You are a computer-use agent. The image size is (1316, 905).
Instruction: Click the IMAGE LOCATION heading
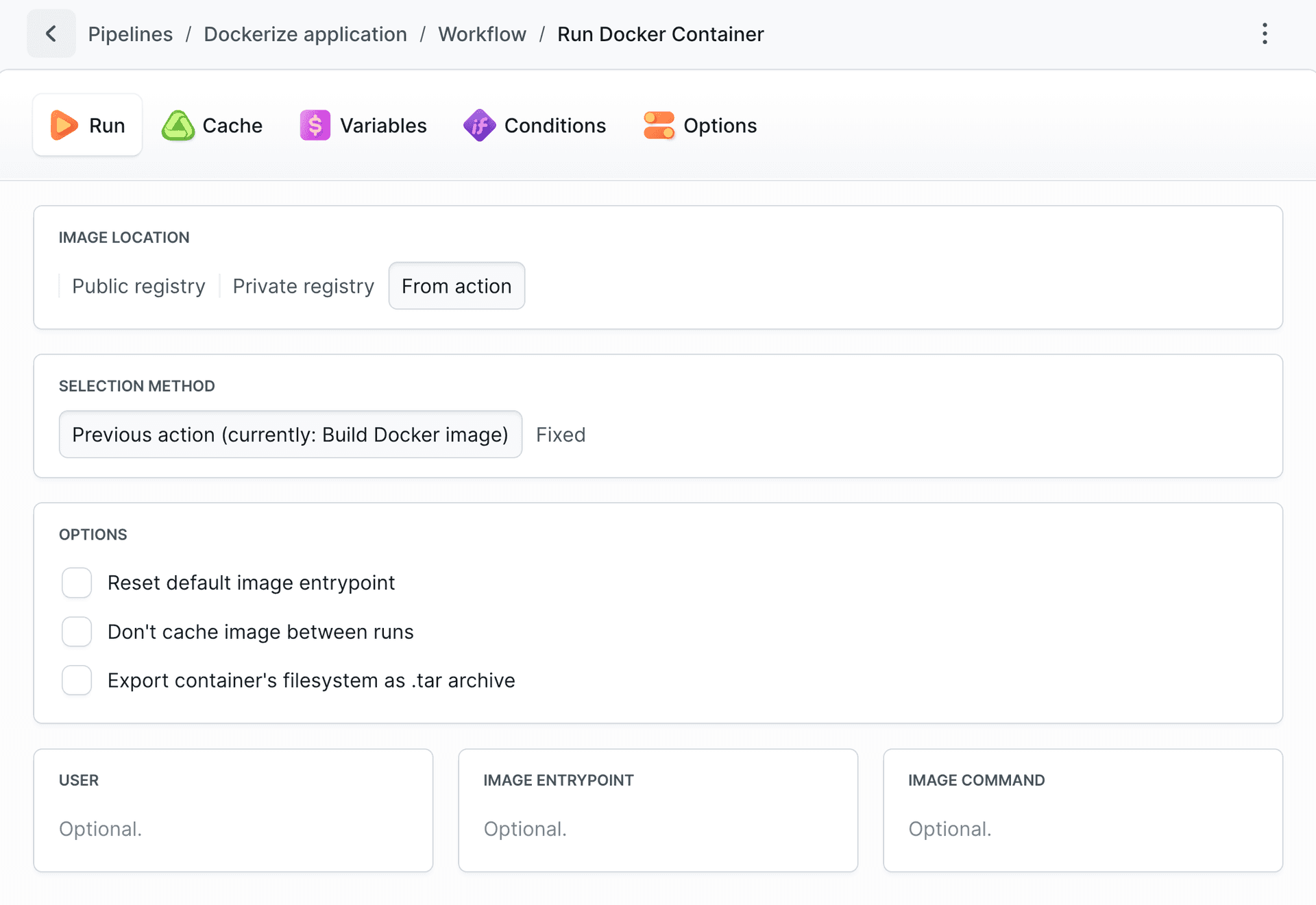pyautogui.click(x=124, y=237)
